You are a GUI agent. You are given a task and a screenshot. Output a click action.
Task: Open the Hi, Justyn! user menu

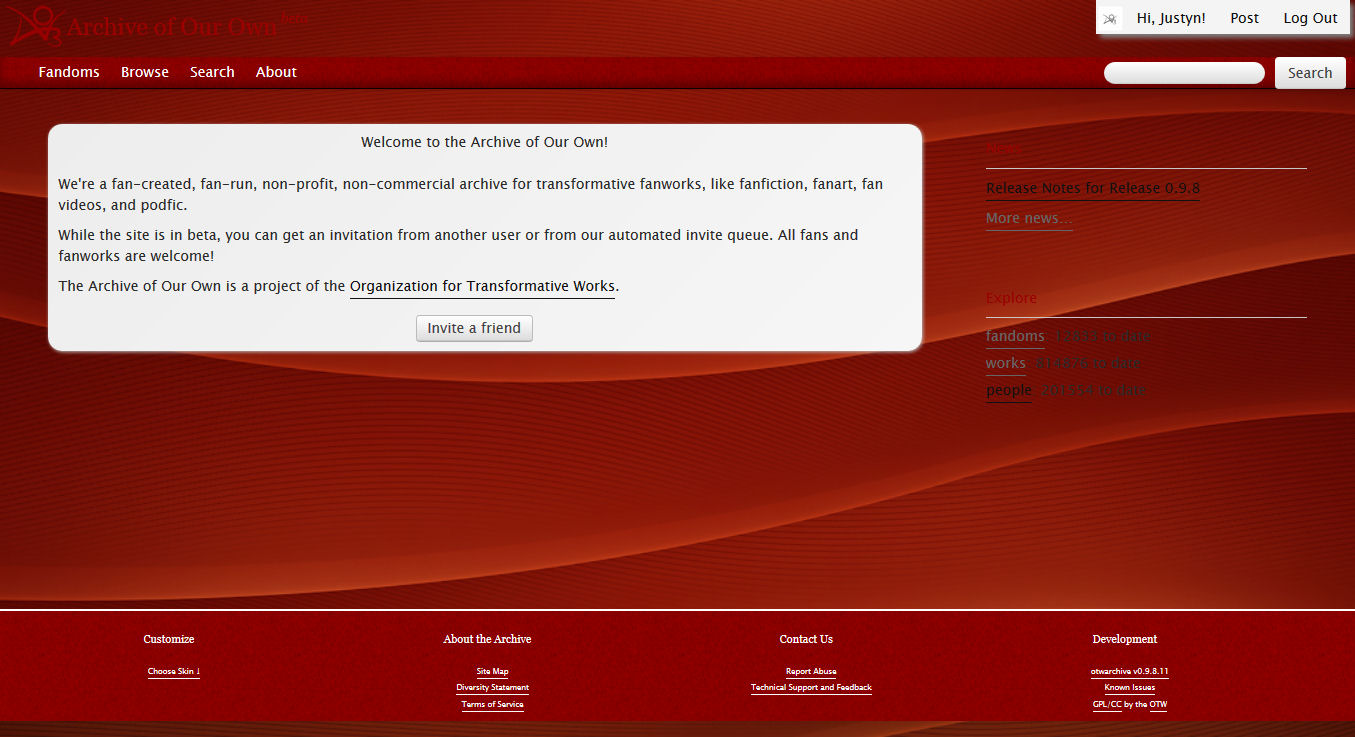(1171, 18)
